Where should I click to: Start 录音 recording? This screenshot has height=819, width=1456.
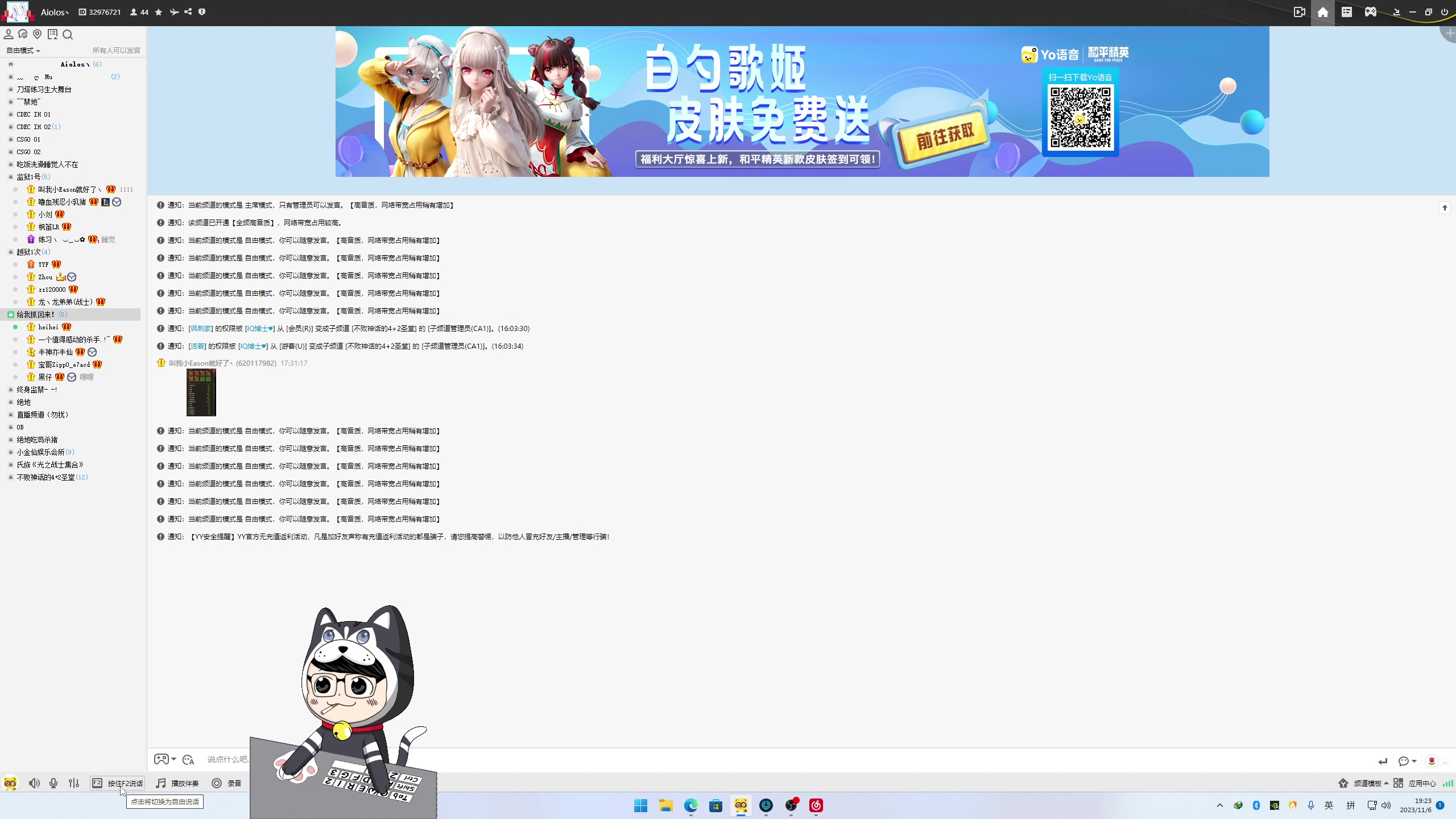point(226,783)
